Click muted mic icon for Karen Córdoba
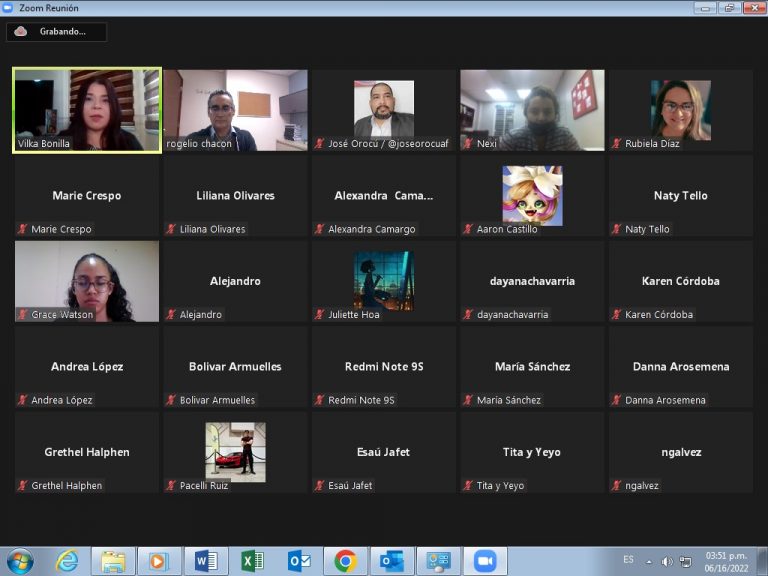Image resolution: width=768 pixels, height=576 pixels. 616,314
